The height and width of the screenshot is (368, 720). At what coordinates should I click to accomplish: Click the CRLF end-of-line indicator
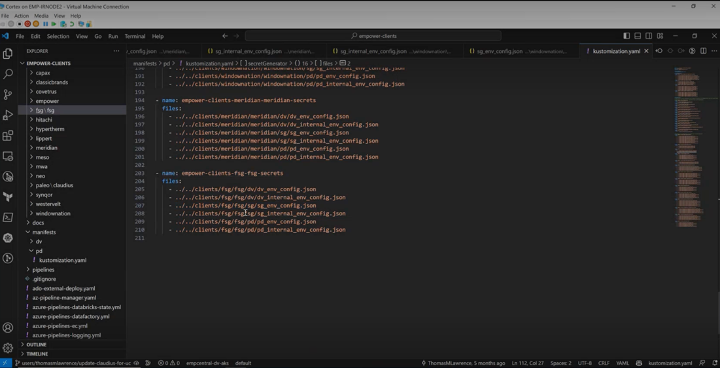click(x=603, y=363)
